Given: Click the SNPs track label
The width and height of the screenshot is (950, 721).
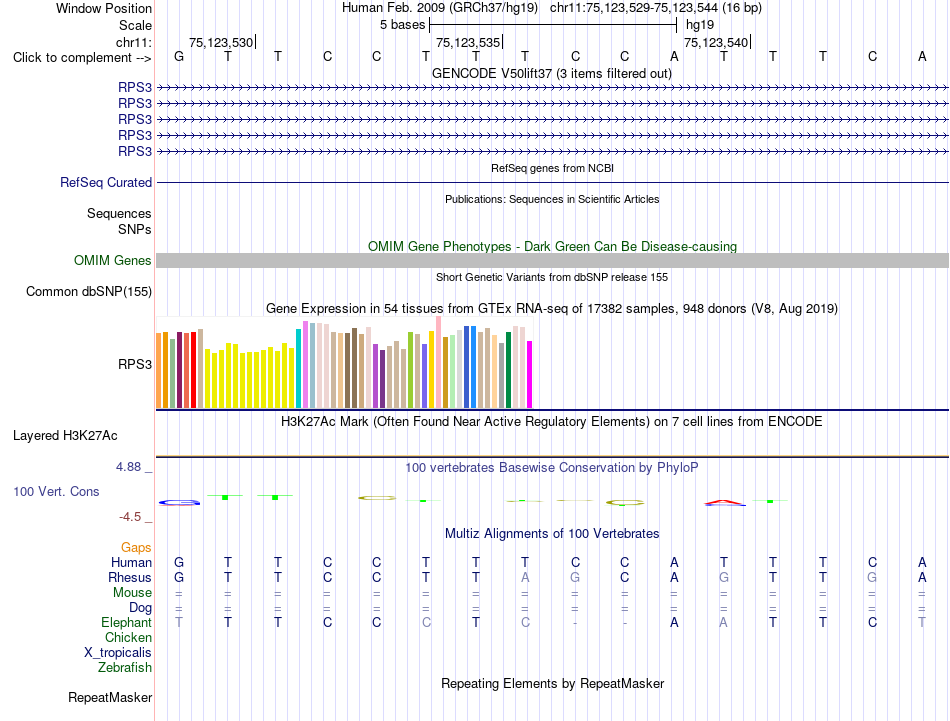Looking at the screenshot, I should point(135,229).
